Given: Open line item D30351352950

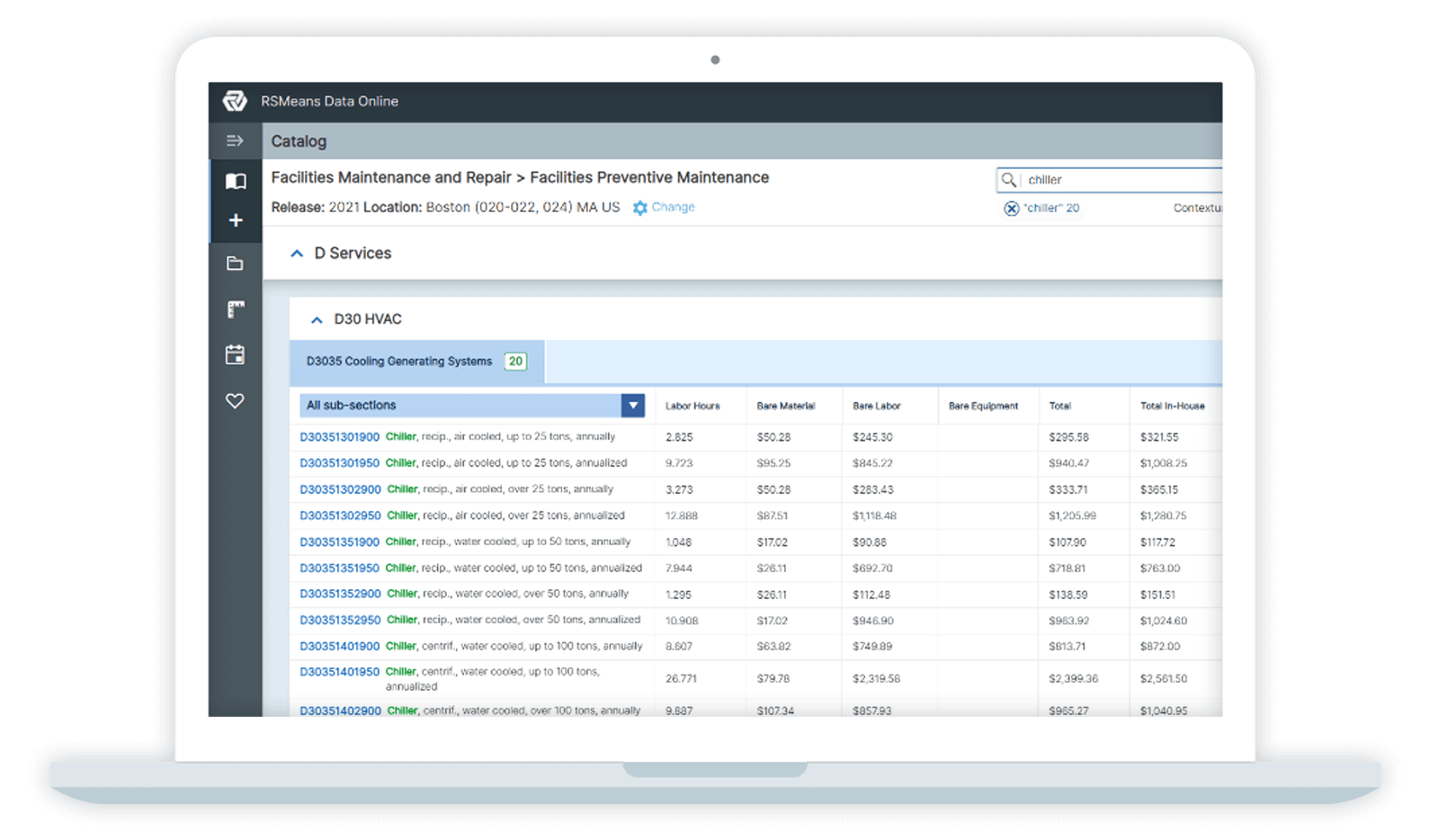Looking at the screenshot, I should [x=340, y=620].
